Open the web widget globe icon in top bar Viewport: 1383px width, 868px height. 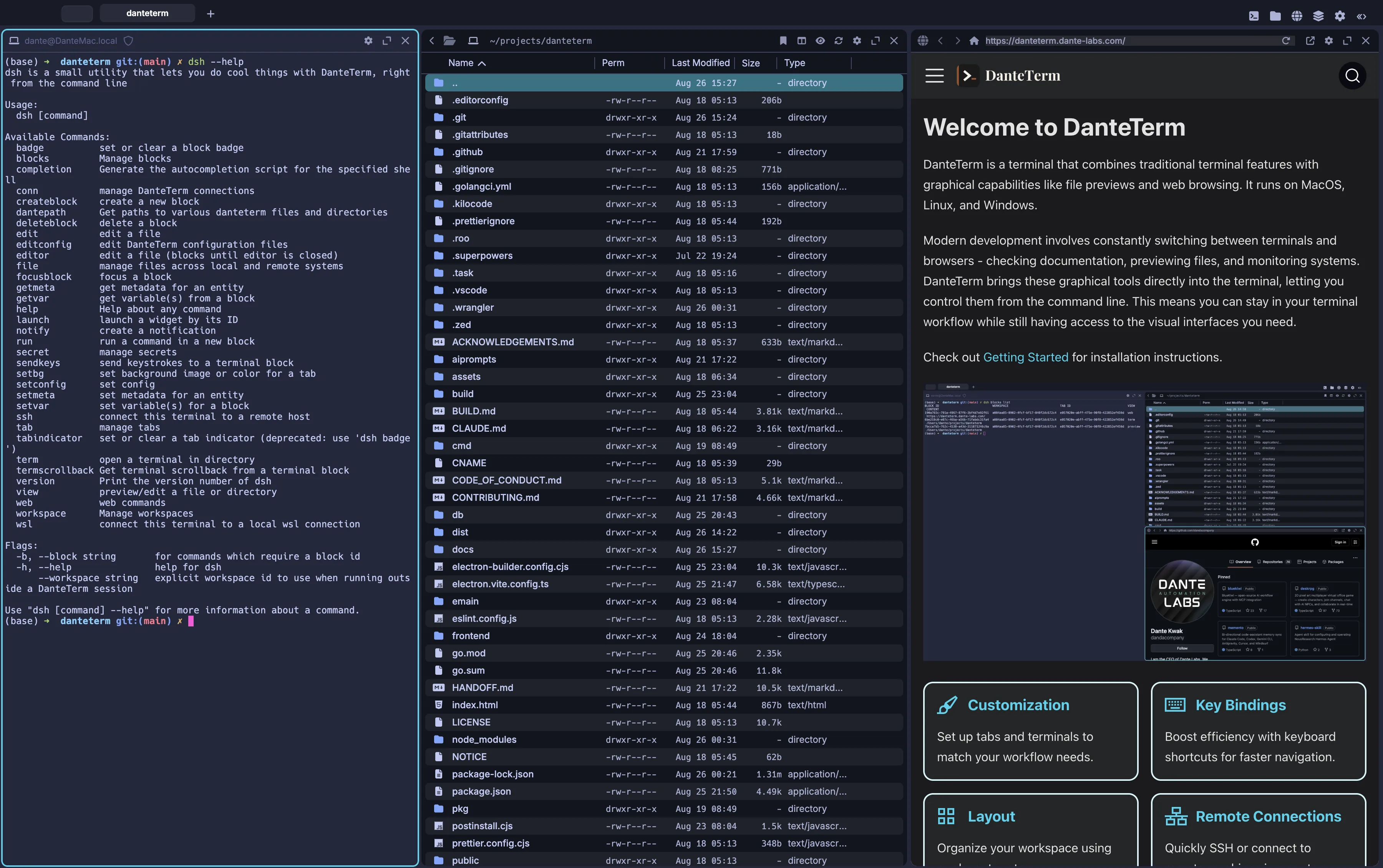click(x=1297, y=16)
